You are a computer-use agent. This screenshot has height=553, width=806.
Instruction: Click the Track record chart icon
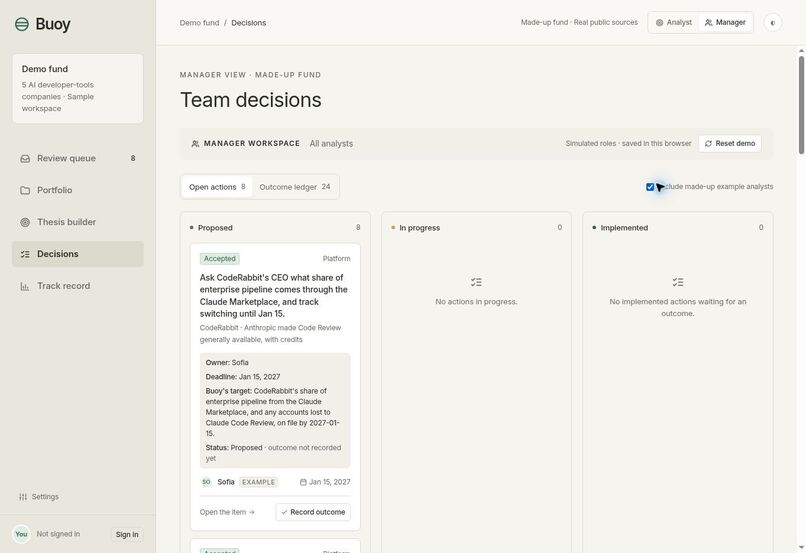coord(25,286)
